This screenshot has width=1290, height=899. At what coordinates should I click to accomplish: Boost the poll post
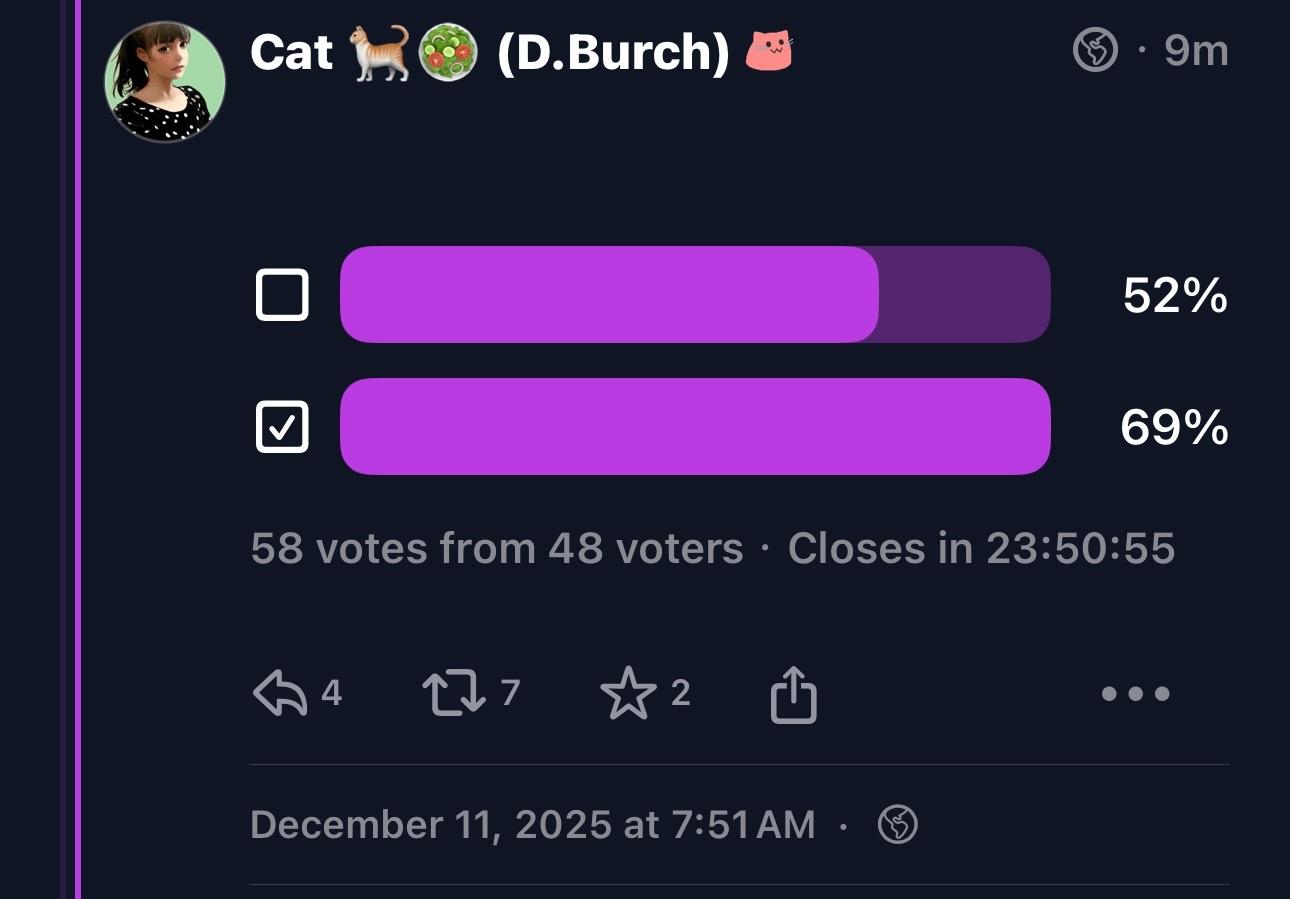pos(453,693)
